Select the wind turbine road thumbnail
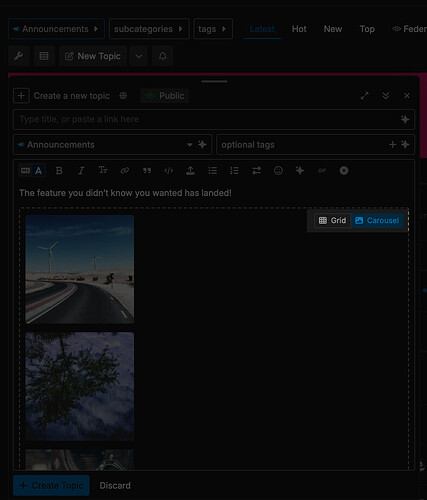Image resolution: width=427 pixels, height=500 pixels. point(80,269)
